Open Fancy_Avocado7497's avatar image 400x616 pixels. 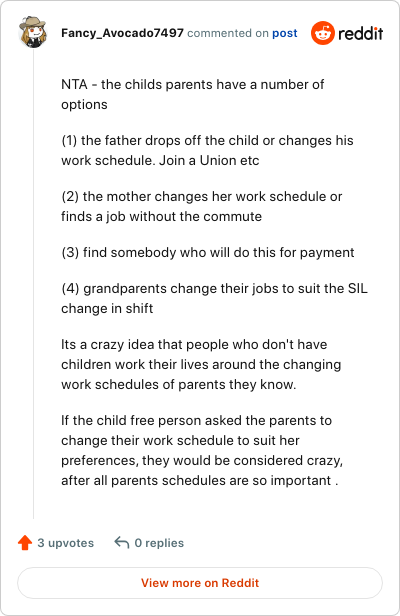[x=33, y=32]
